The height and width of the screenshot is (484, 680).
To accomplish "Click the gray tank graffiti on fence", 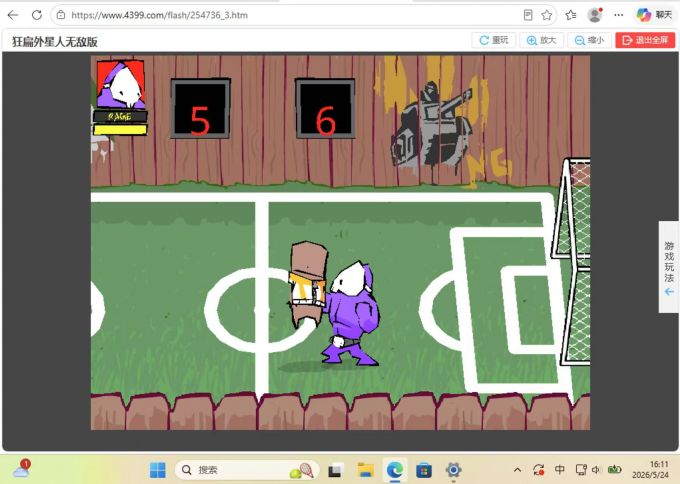I will pos(431,130).
